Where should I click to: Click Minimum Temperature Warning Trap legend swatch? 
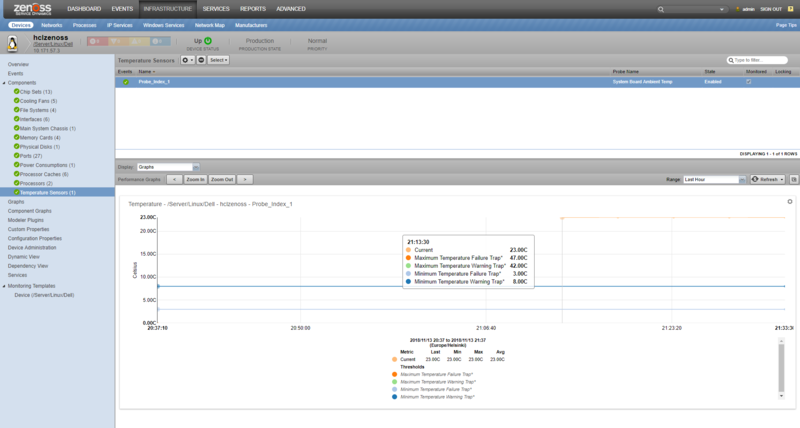(394, 397)
